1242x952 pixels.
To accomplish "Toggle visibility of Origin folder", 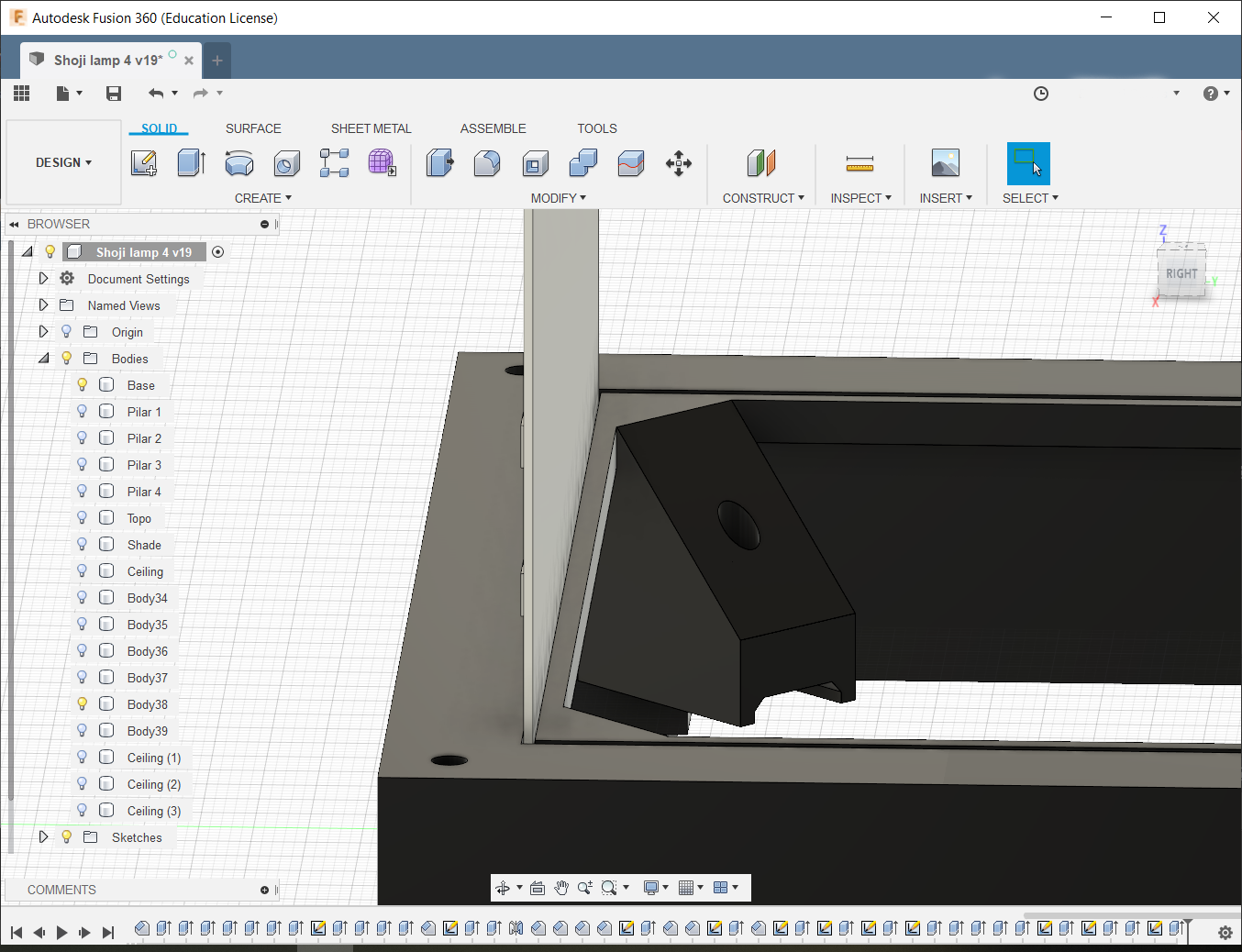I will [x=66, y=332].
